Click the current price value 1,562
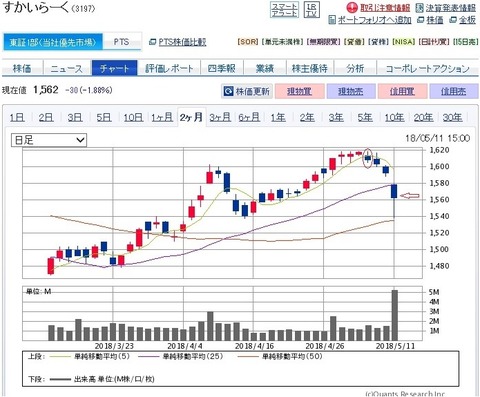Viewport: 480px width, 397px height. tap(46, 90)
